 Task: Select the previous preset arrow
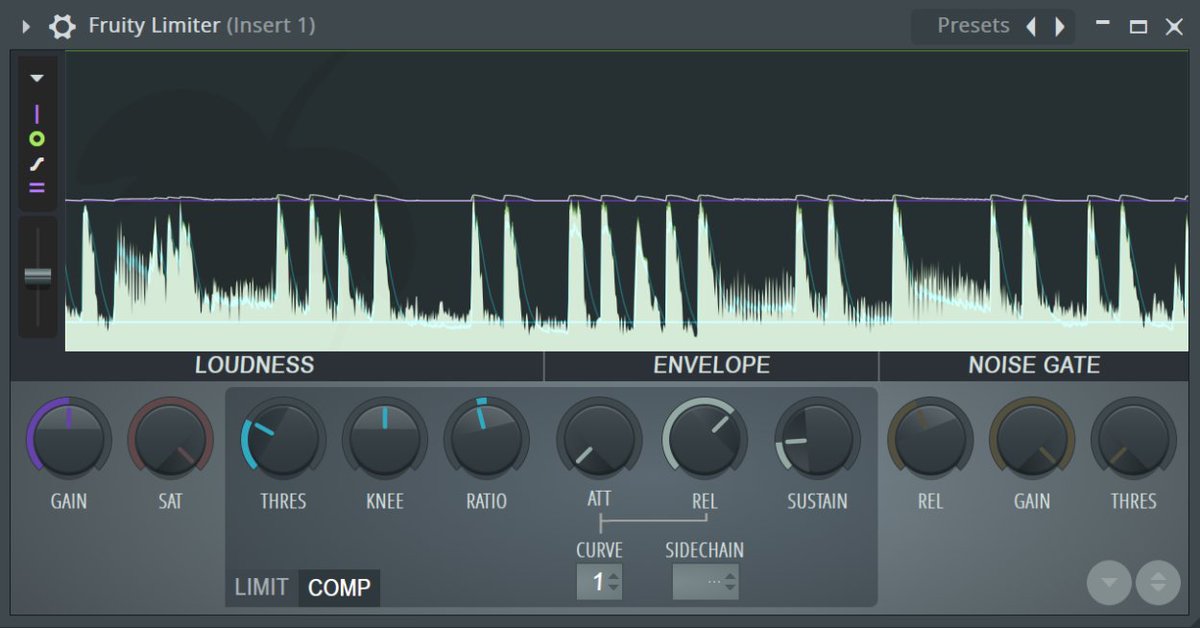(x=1031, y=27)
